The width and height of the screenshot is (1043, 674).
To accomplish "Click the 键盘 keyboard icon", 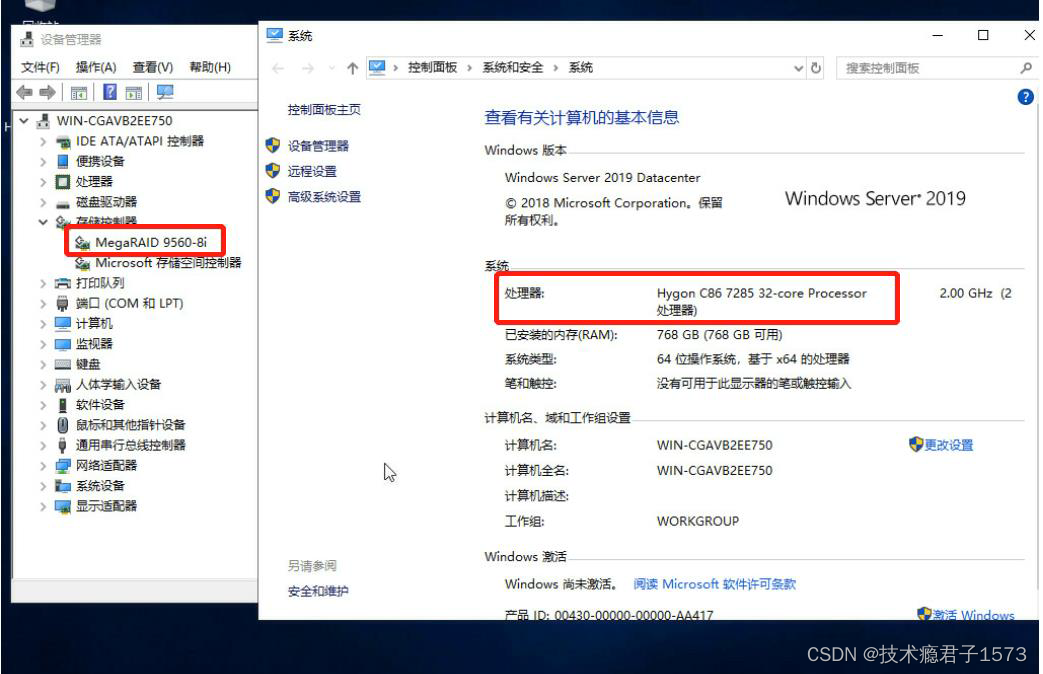I will tap(63, 365).
